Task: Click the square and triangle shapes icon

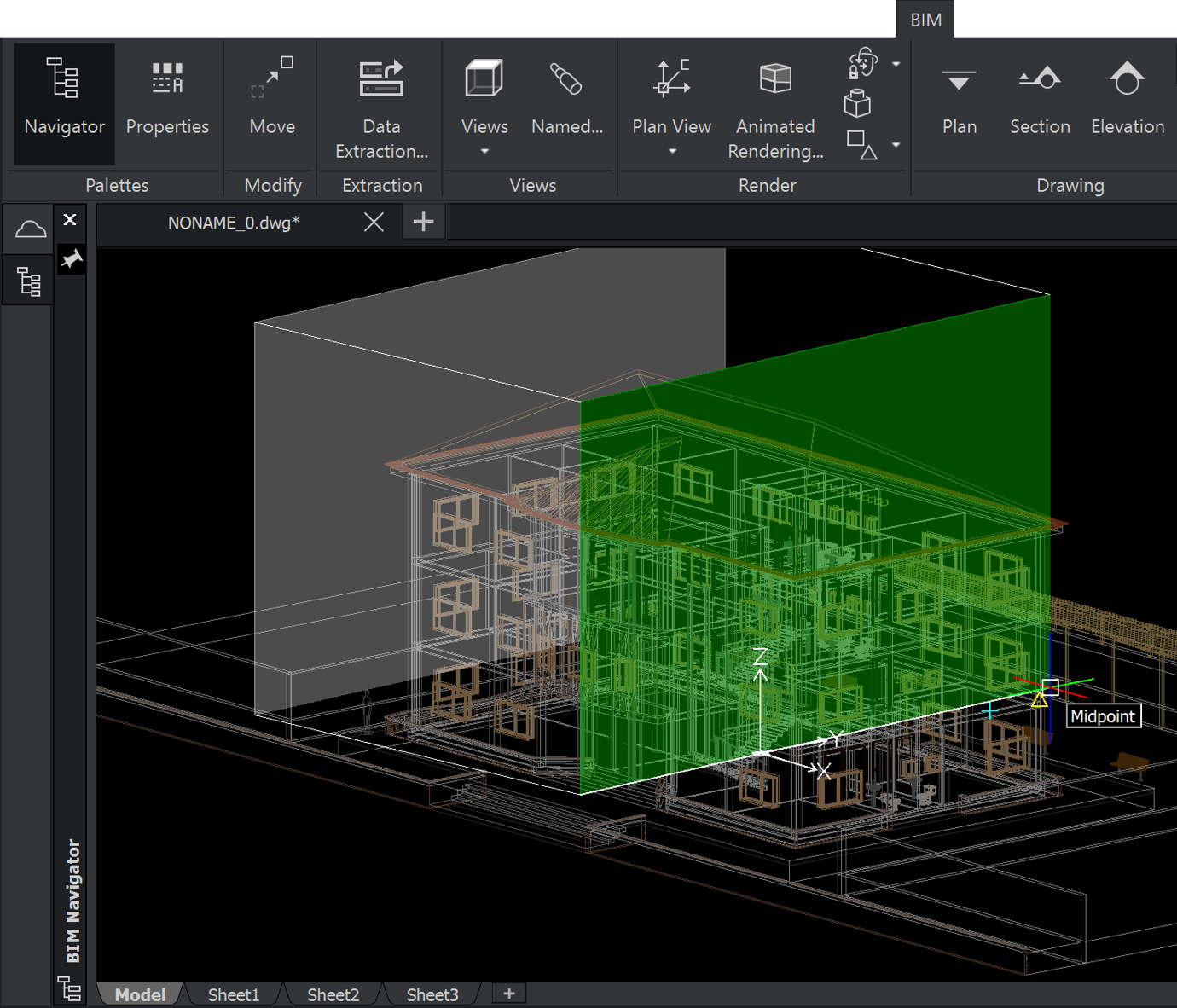Action: coord(862,145)
